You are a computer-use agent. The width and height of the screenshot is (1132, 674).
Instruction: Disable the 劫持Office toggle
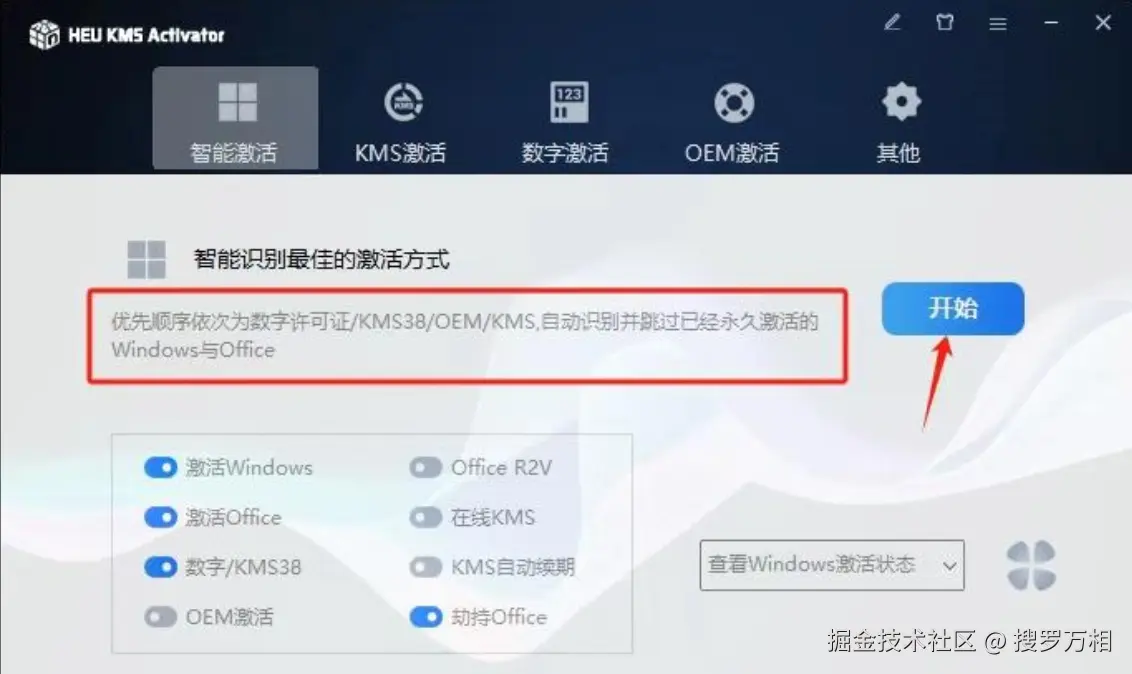tap(425, 617)
